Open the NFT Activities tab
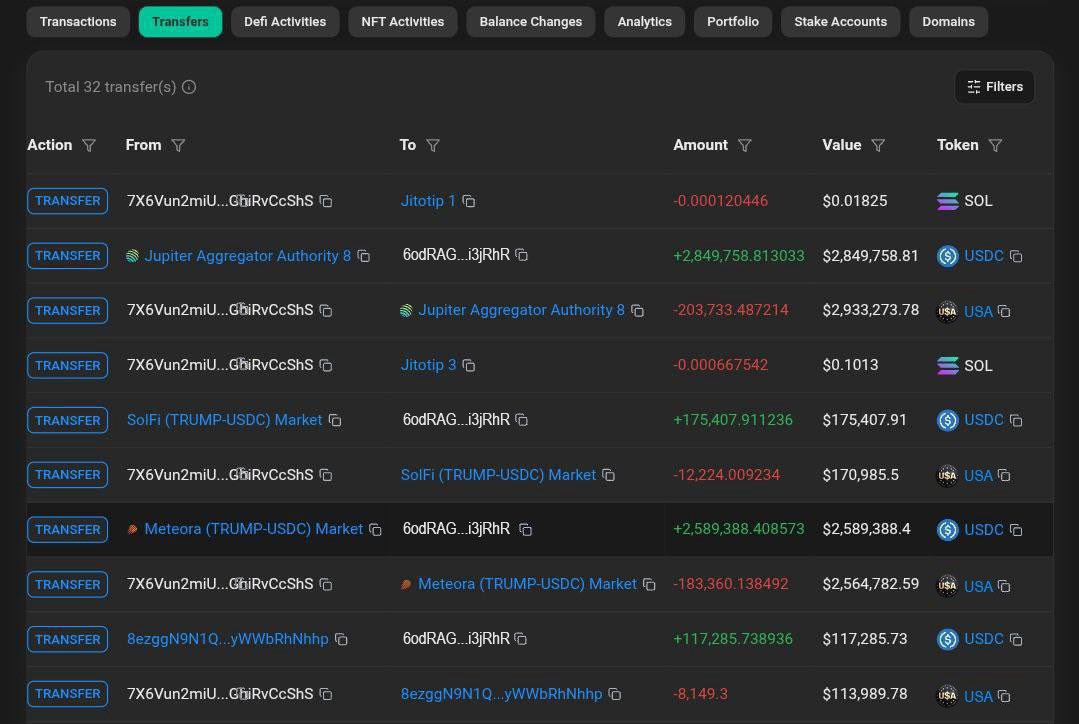This screenshot has height=724, width=1079. pyautogui.click(x=403, y=21)
